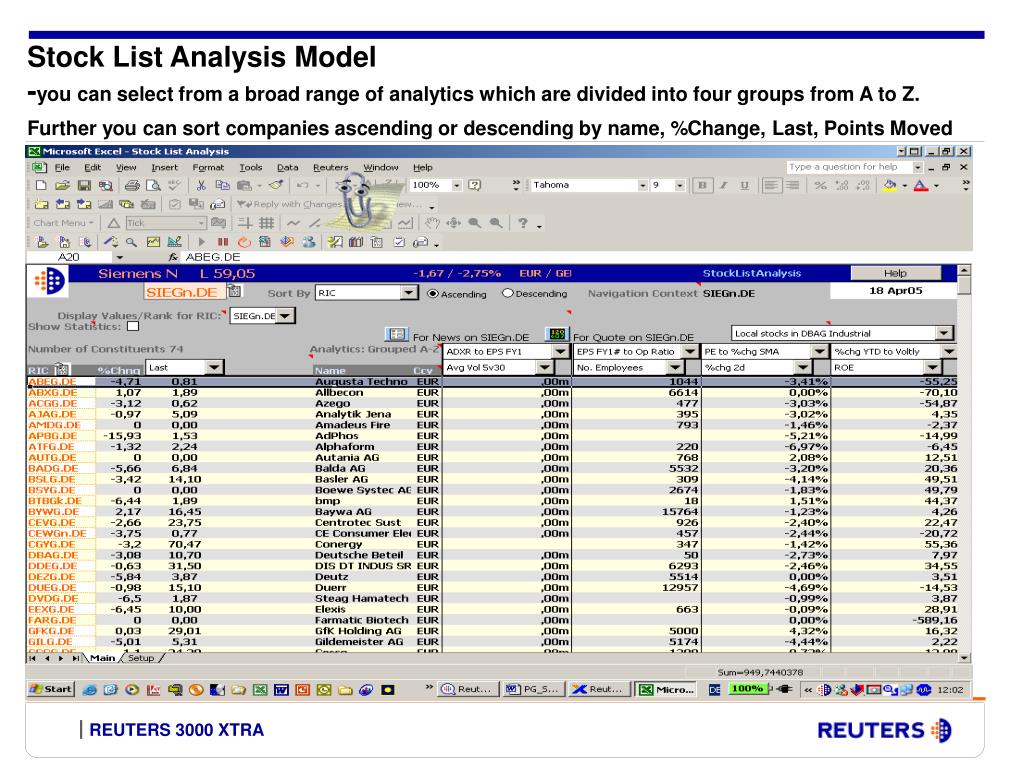The height and width of the screenshot is (768, 1024).
Task: Click the red Pause icon in the Reuters toolbar
Action: click(223, 242)
